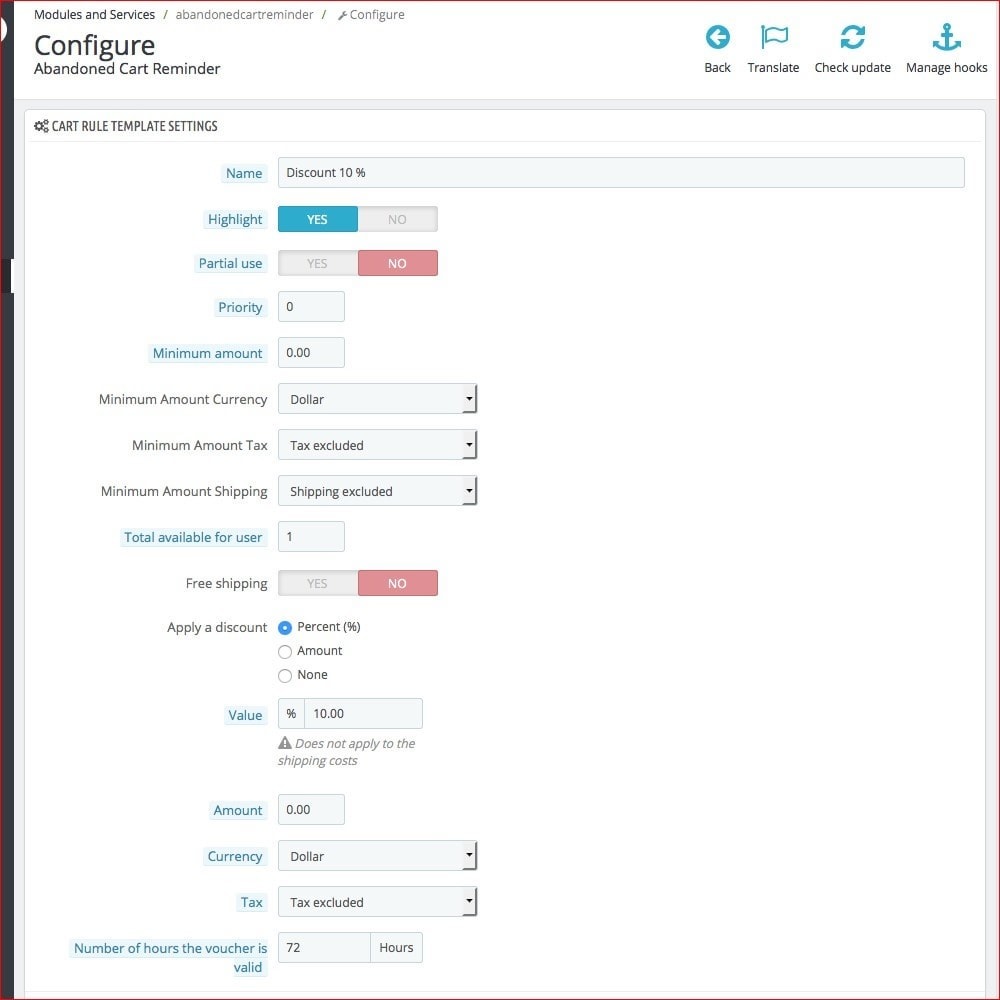Click the Amount label beside 0.00 field
The width and height of the screenshot is (1000, 1000).
pyautogui.click(x=237, y=811)
